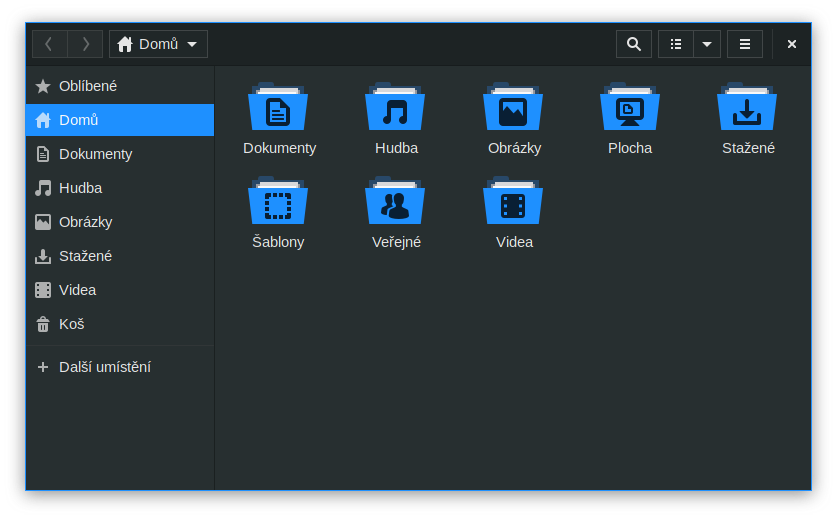Toggle the list view button
This screenshot has width=837, height=519.
pyautogui.click(x=676, y=44)
